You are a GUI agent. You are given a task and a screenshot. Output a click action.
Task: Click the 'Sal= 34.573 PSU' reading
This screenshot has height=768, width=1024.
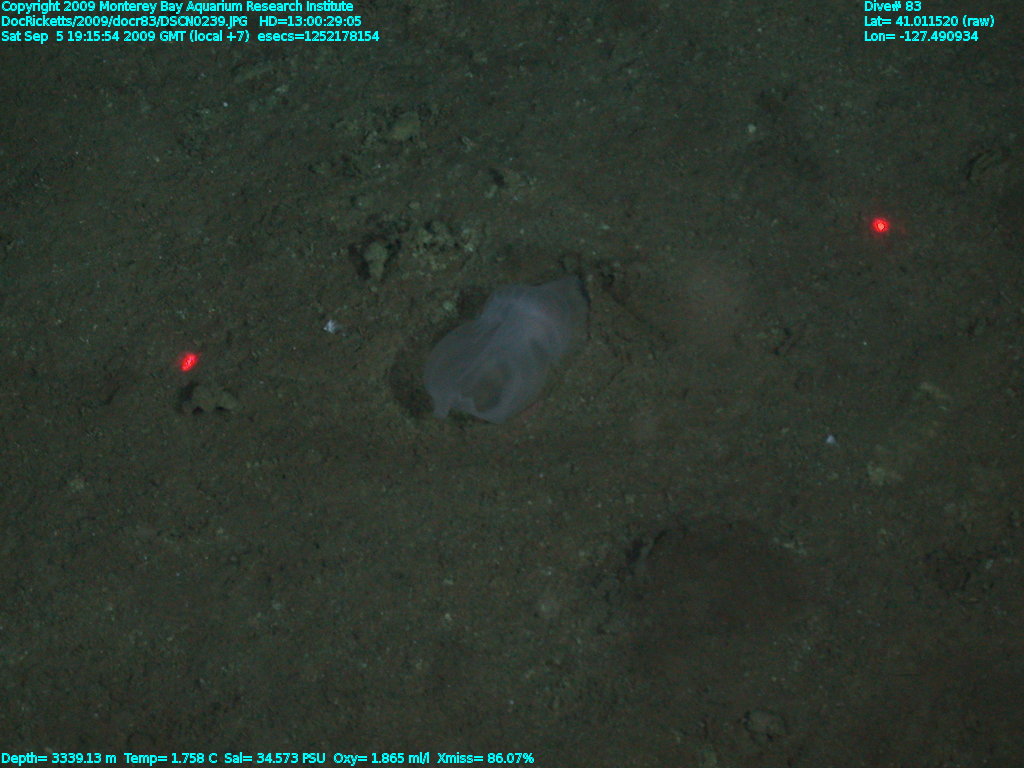pyautogui.click(x=274, y=758)
